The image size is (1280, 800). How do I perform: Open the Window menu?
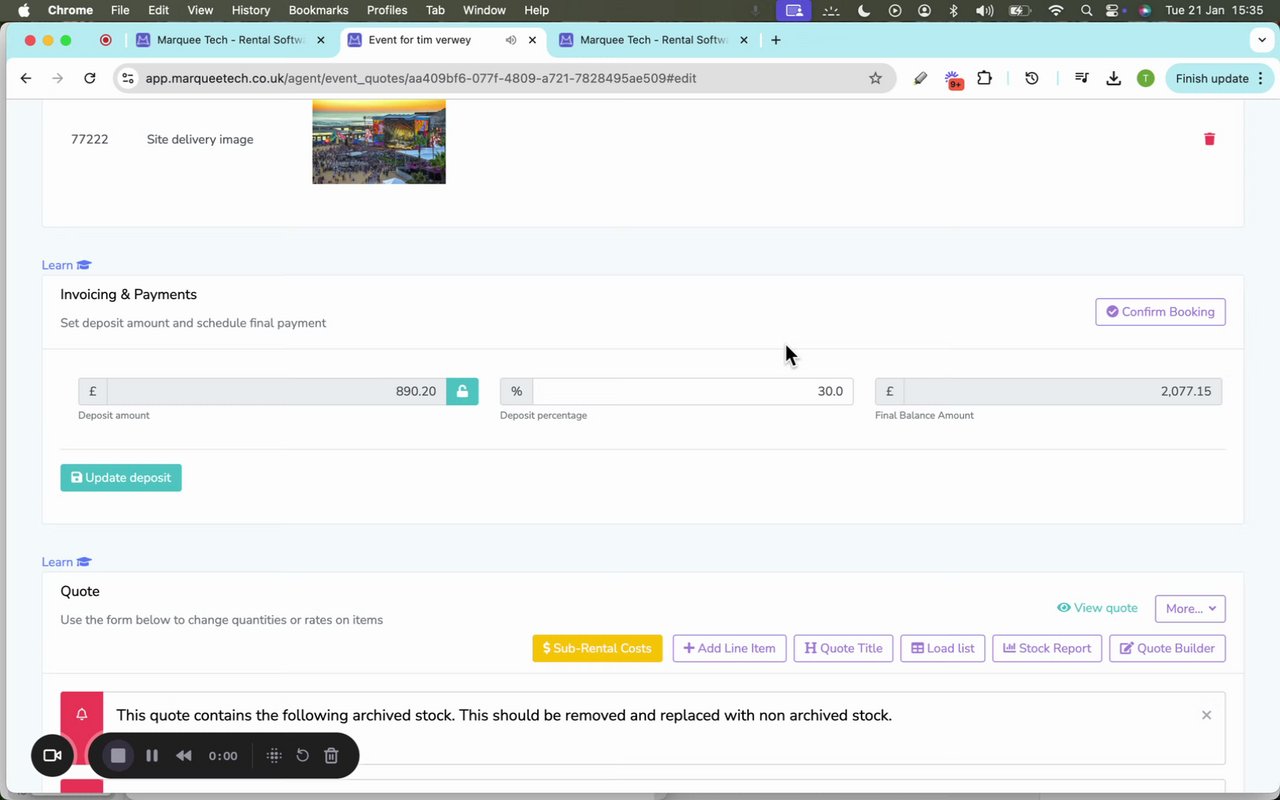point(484,10)
